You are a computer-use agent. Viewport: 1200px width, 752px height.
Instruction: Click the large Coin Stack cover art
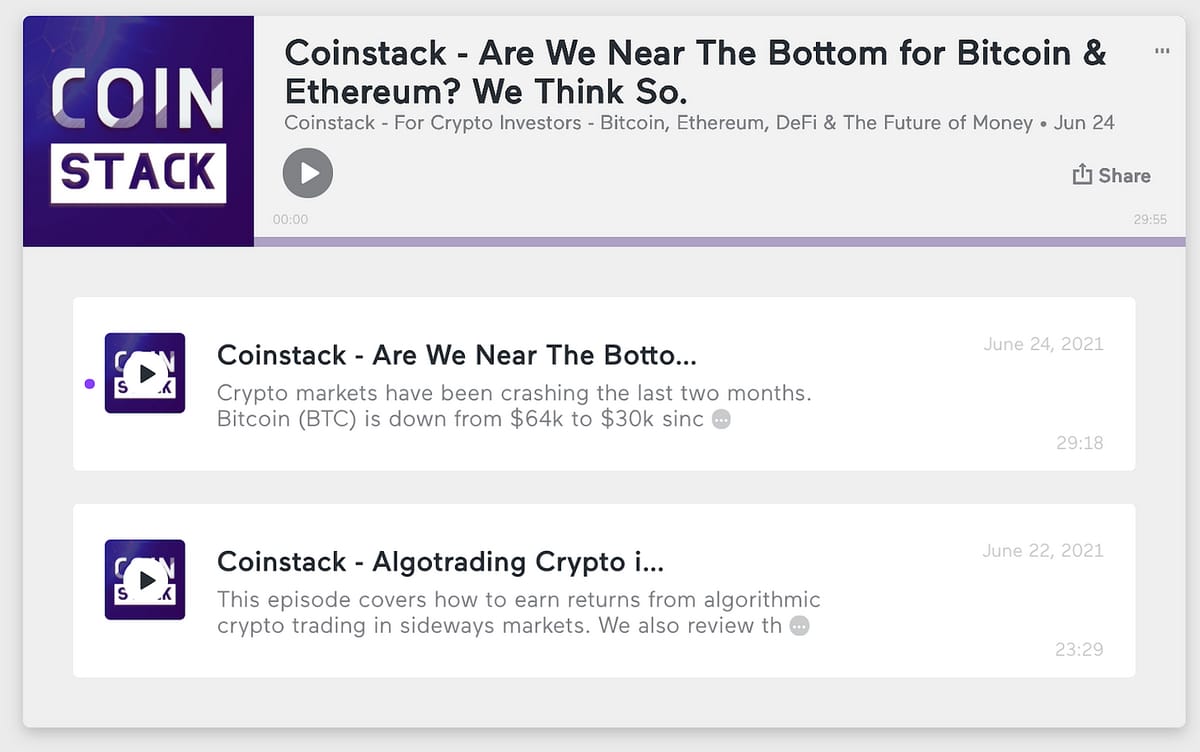(x=139, y=131)
